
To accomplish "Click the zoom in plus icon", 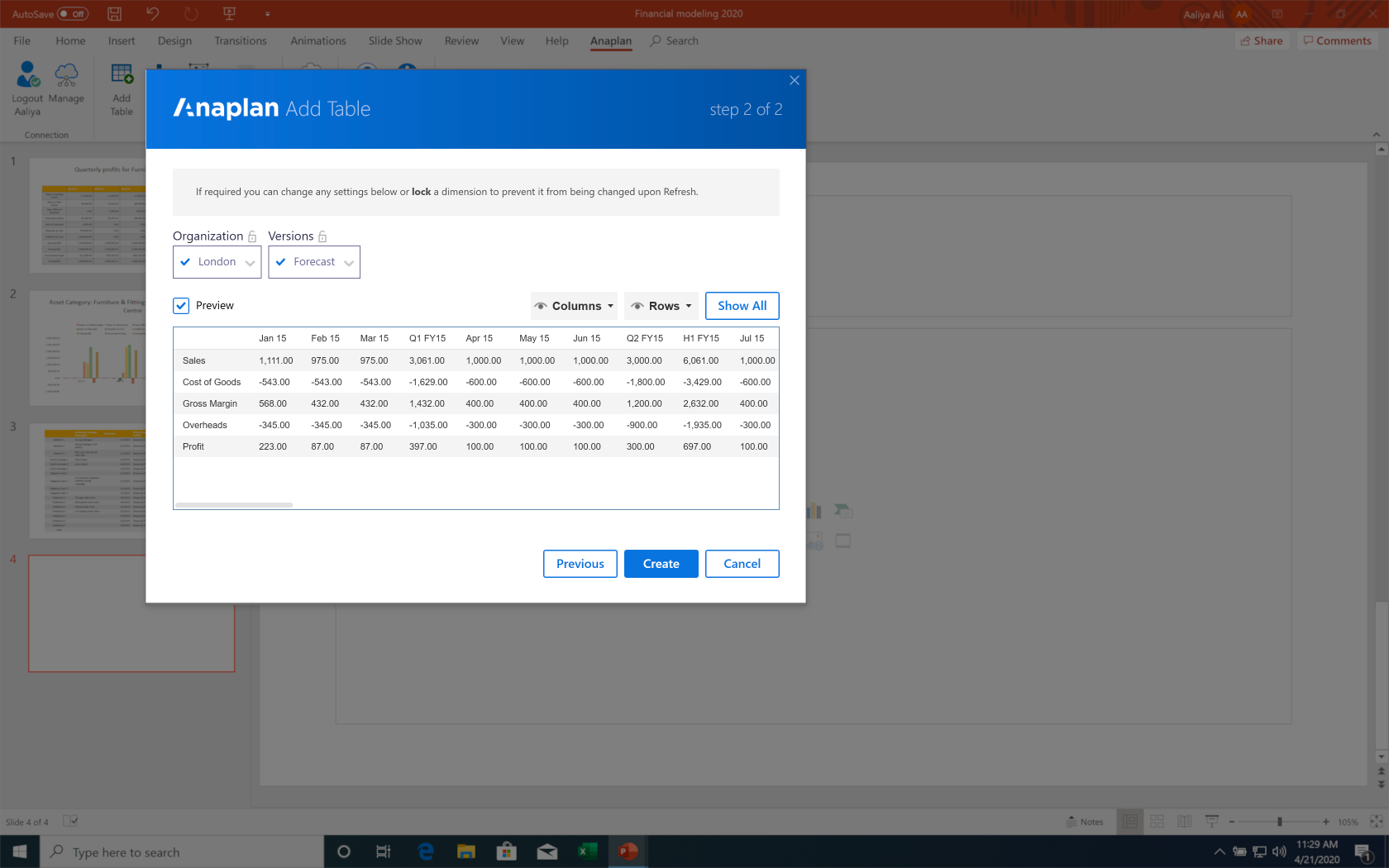I will click(x=1326, y=822).
